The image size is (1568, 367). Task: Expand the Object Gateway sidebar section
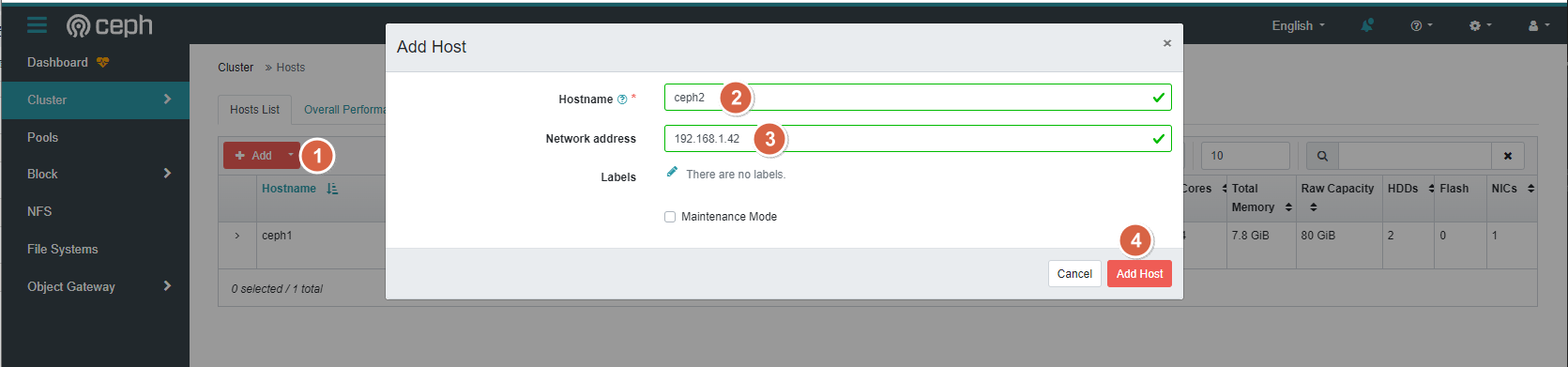[x=95, y=286]
